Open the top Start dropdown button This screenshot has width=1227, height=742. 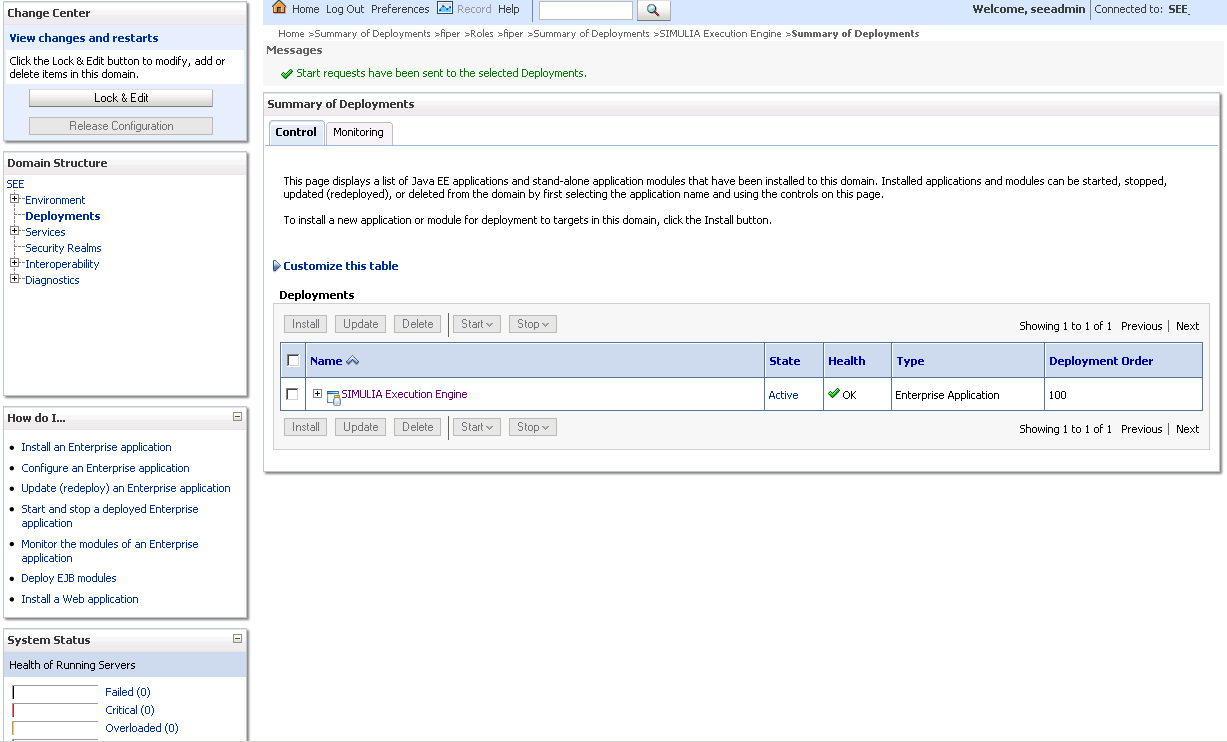click(478, 324)
